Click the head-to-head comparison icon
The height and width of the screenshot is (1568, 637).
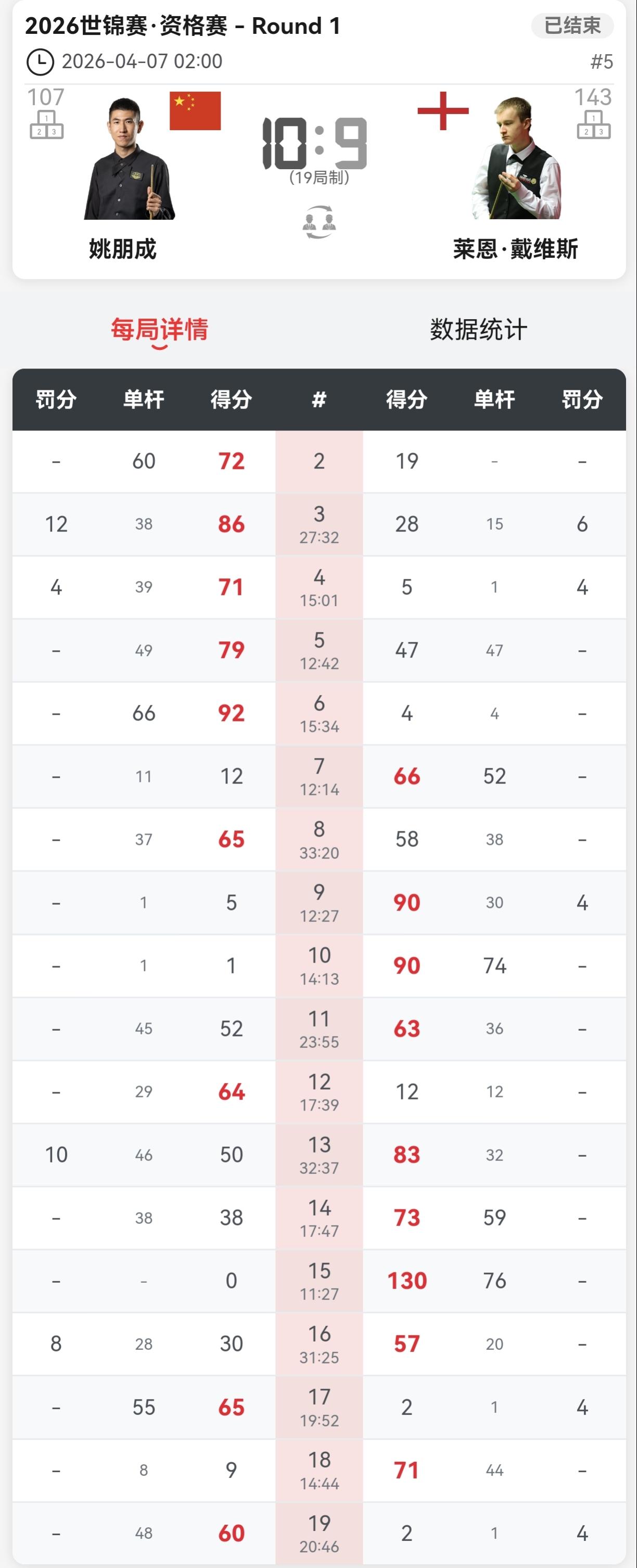pos(319,222)
